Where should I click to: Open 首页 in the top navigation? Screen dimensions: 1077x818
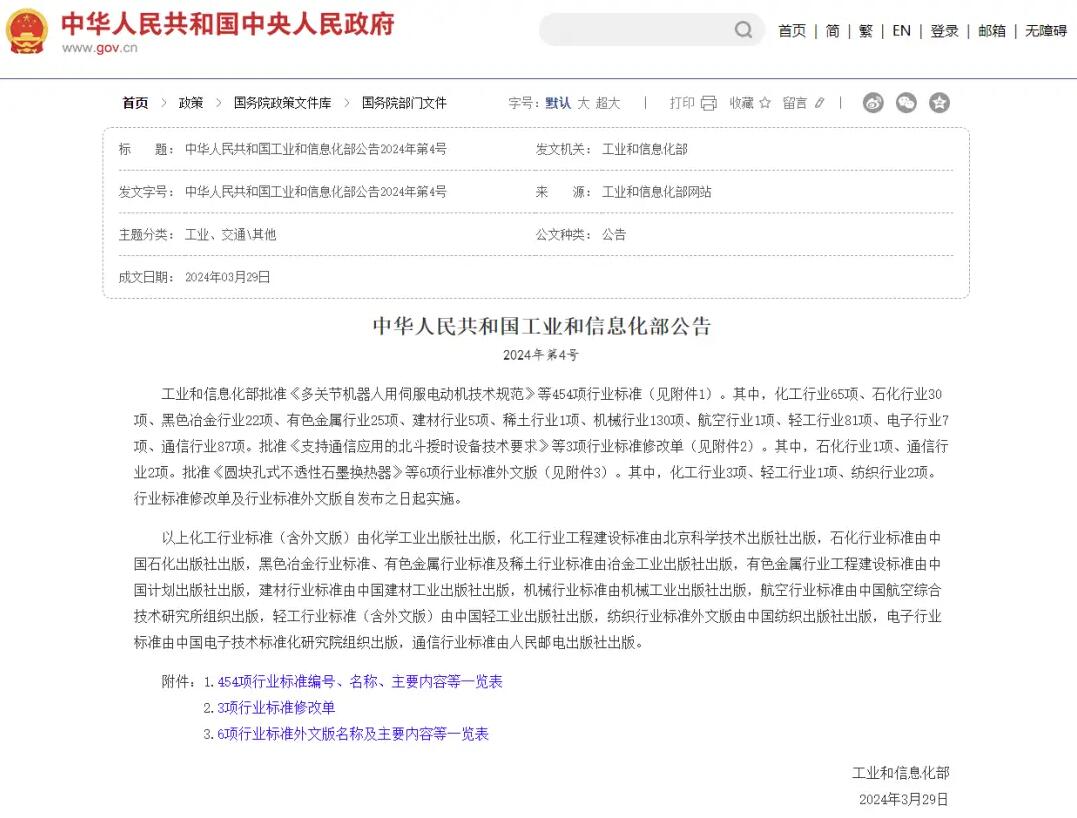tap(792, 31)
